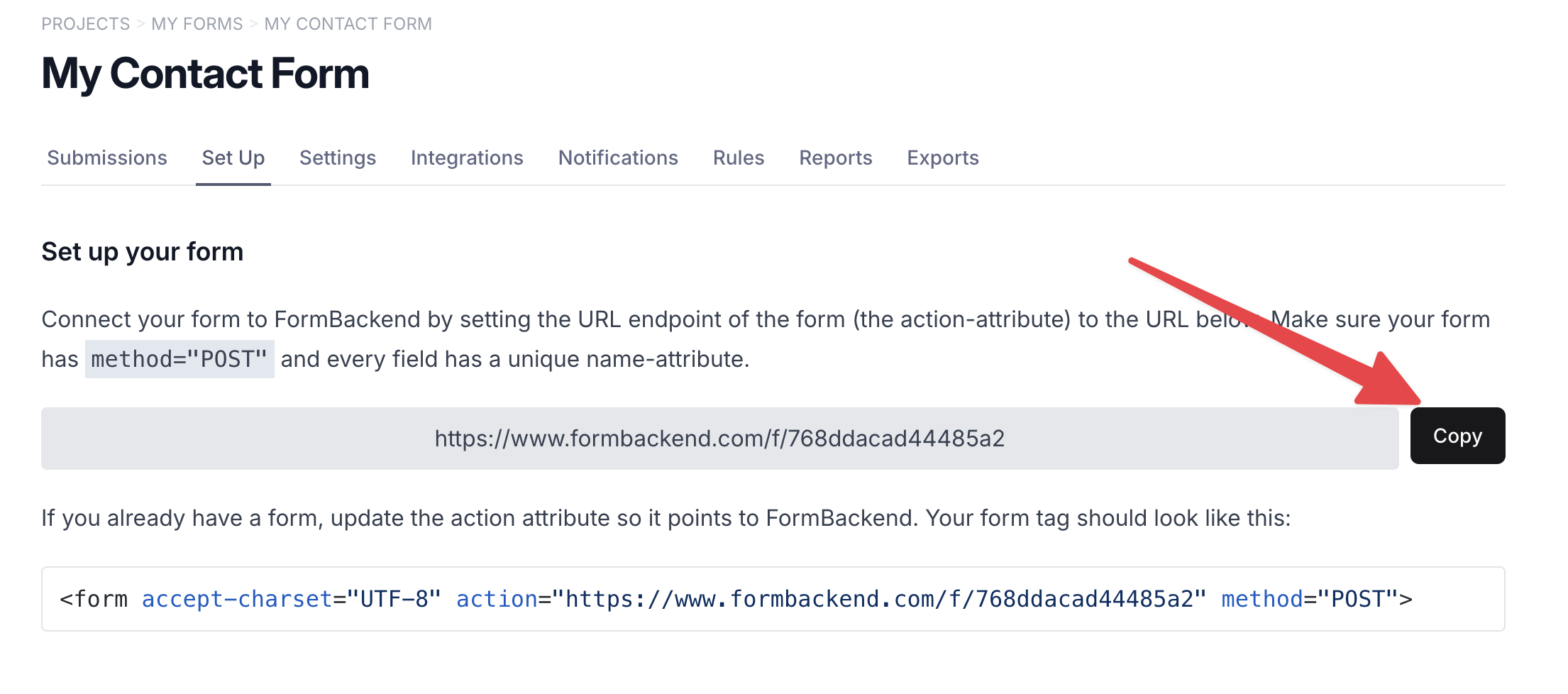Open the Integrations tab
Screen dimensions: 1568x694
point(466,158)
